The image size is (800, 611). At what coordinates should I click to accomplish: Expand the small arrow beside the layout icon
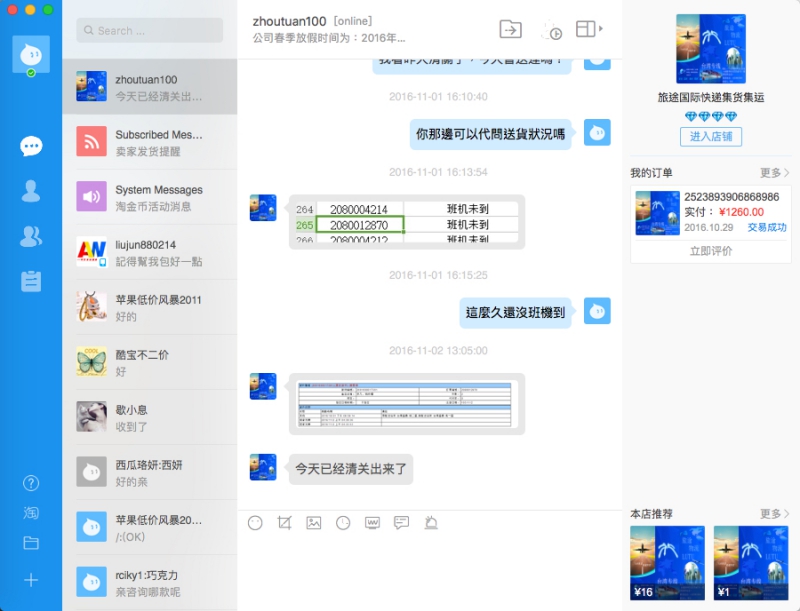(x=601, y=29)
